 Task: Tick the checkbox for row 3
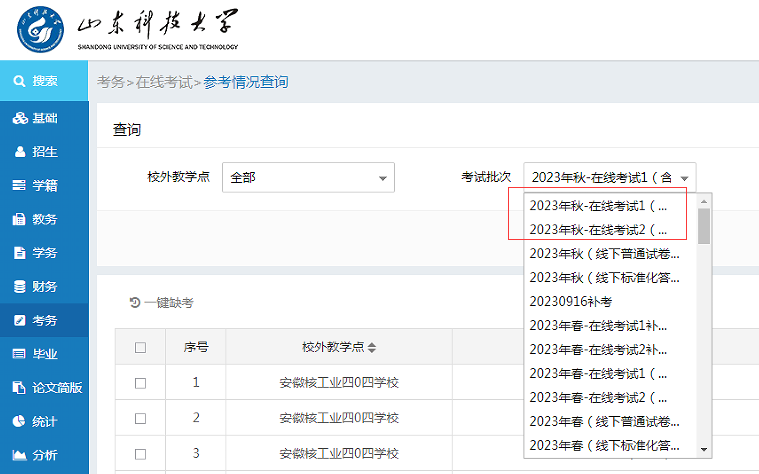click(140, 453)
